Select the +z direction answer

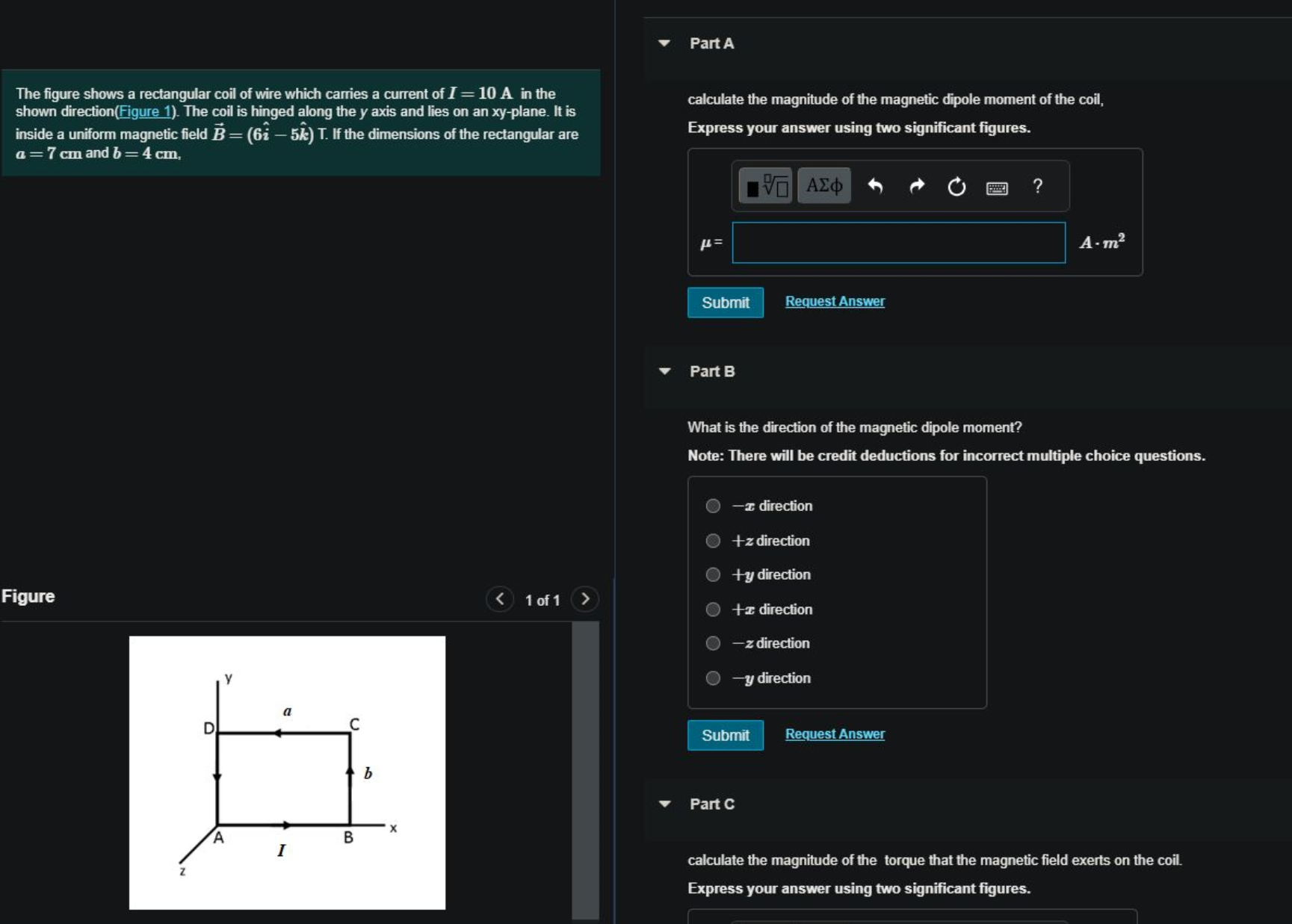point(712,541)
